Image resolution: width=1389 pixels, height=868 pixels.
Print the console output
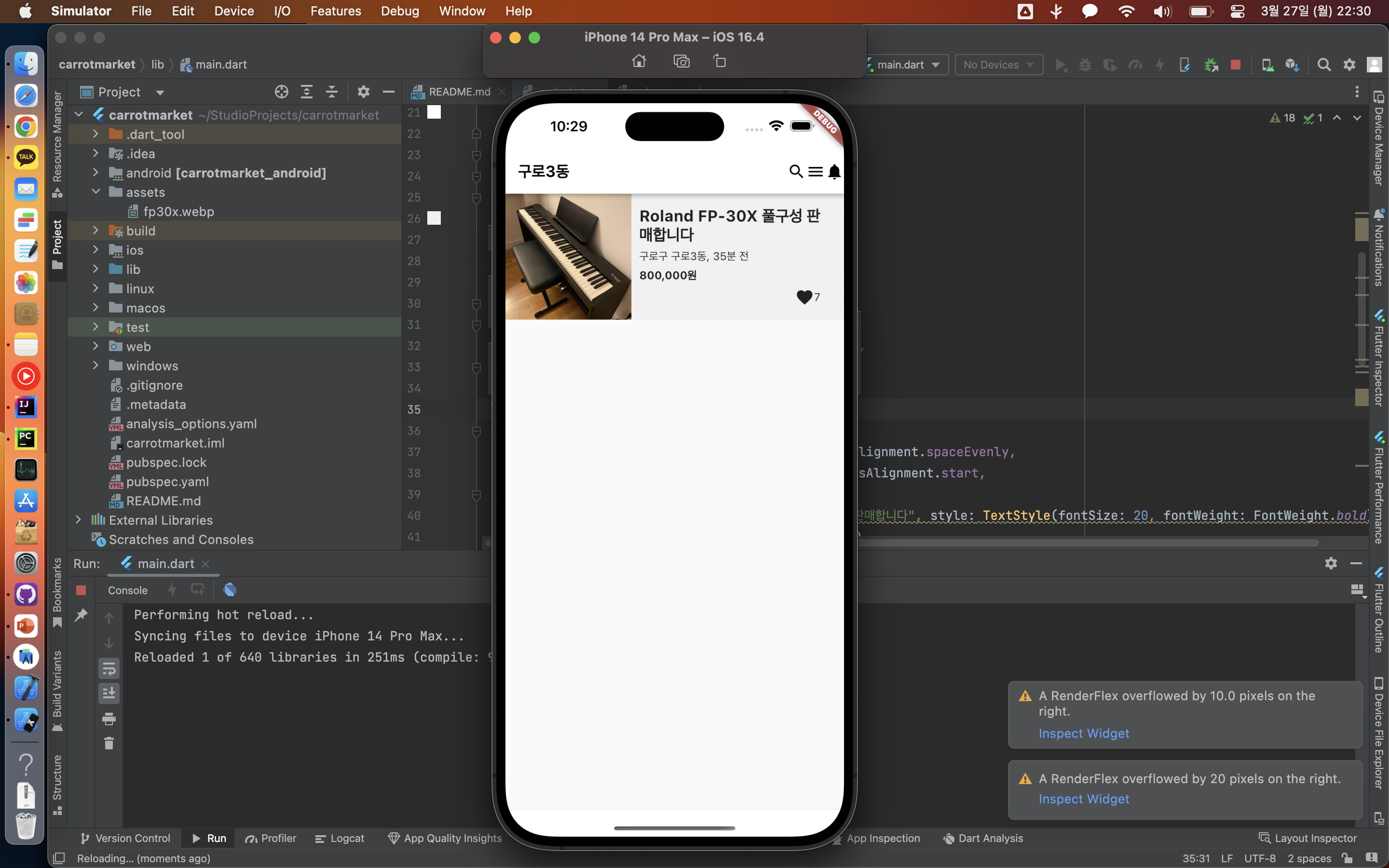click(x=109, y=718)
